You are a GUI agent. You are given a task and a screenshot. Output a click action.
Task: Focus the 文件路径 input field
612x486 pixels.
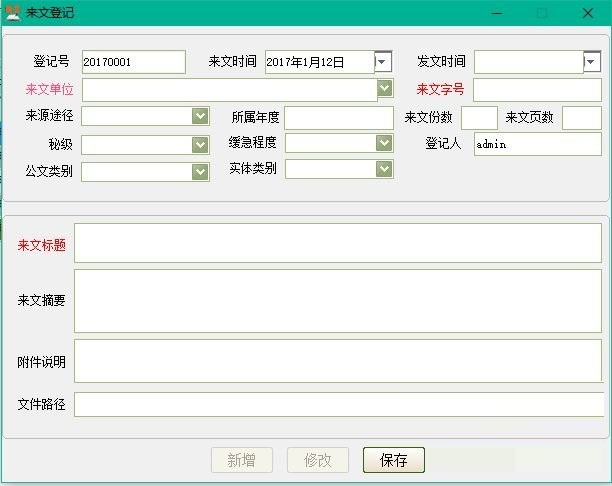point(339,405)
